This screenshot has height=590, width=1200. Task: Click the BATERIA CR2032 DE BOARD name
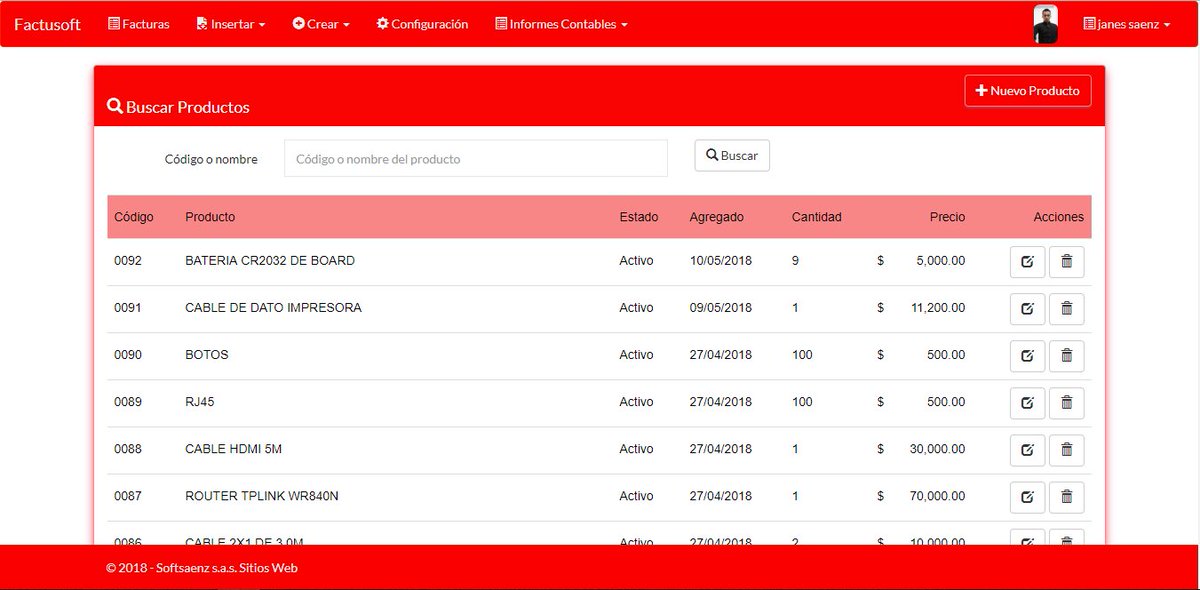pyautogui.click(x=270, y=261)
